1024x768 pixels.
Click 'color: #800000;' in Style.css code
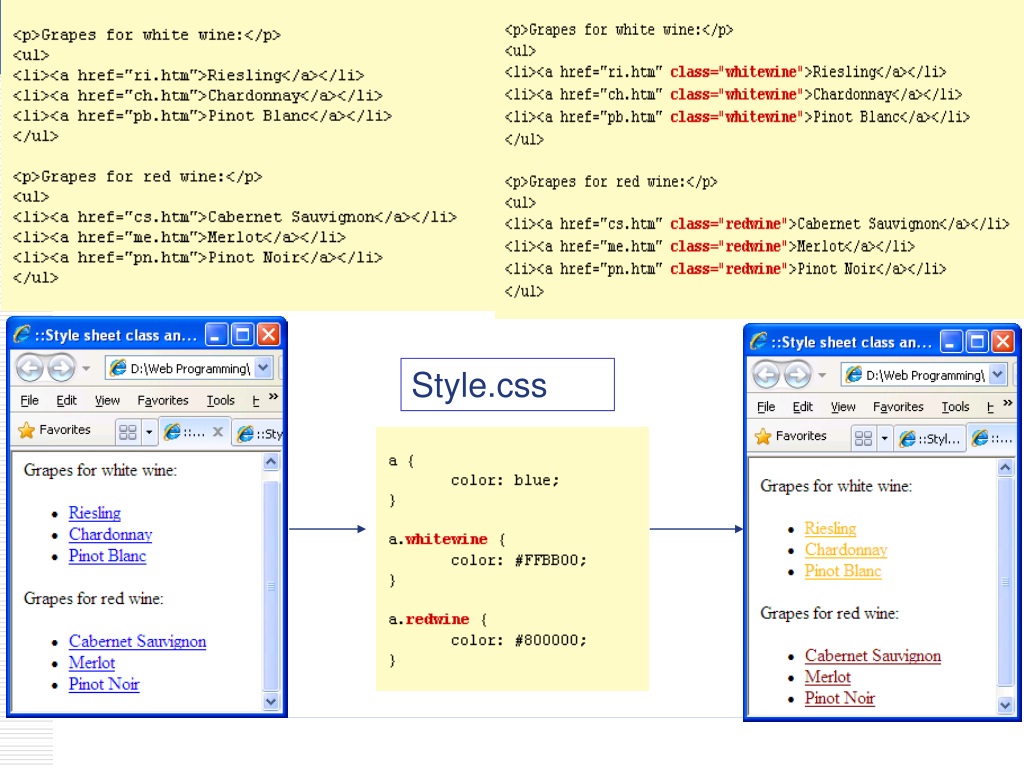click(519, 641)
